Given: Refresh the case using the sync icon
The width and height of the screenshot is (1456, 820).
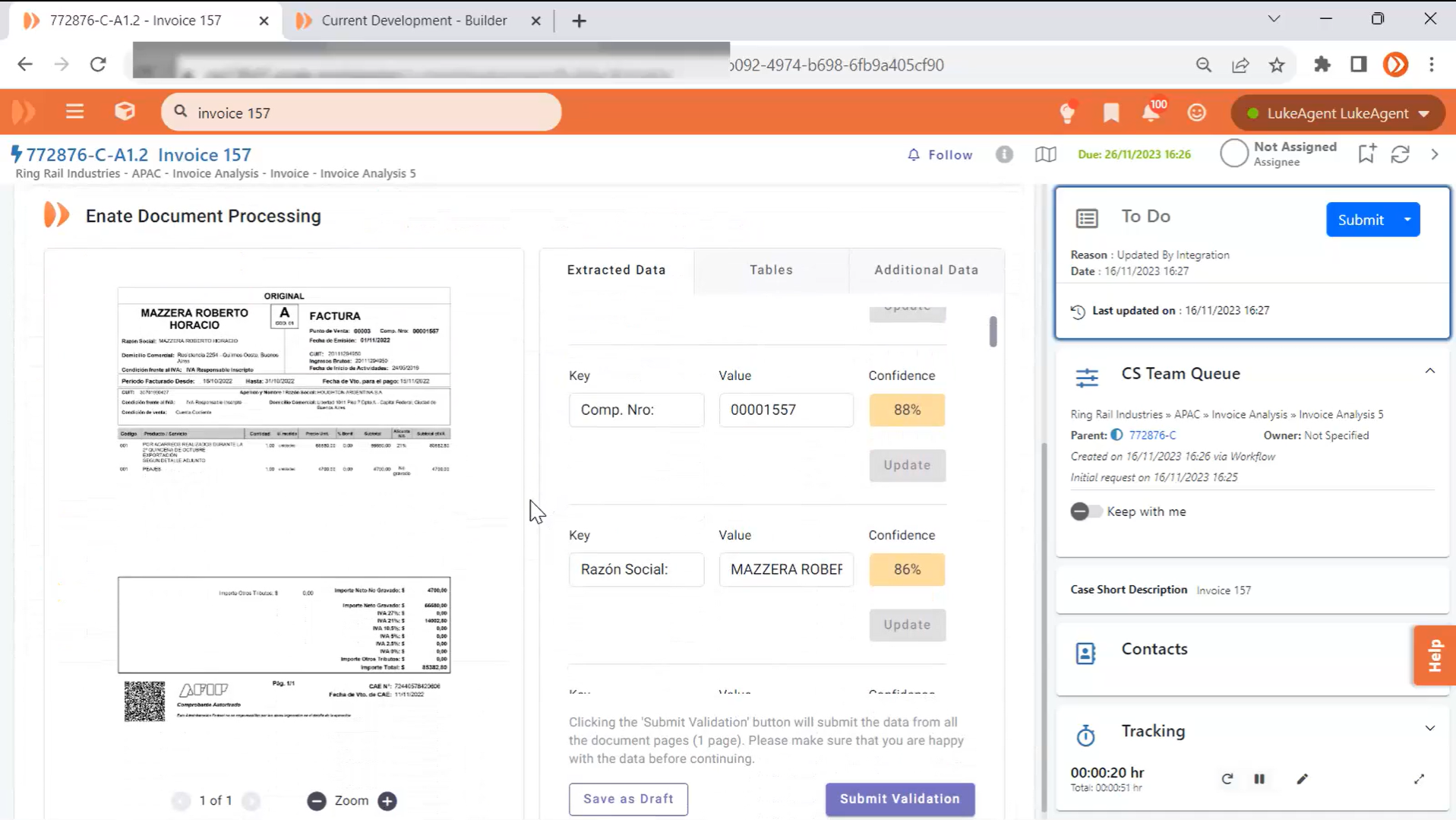Looking at the screenshot, I should coord(1400,155).
